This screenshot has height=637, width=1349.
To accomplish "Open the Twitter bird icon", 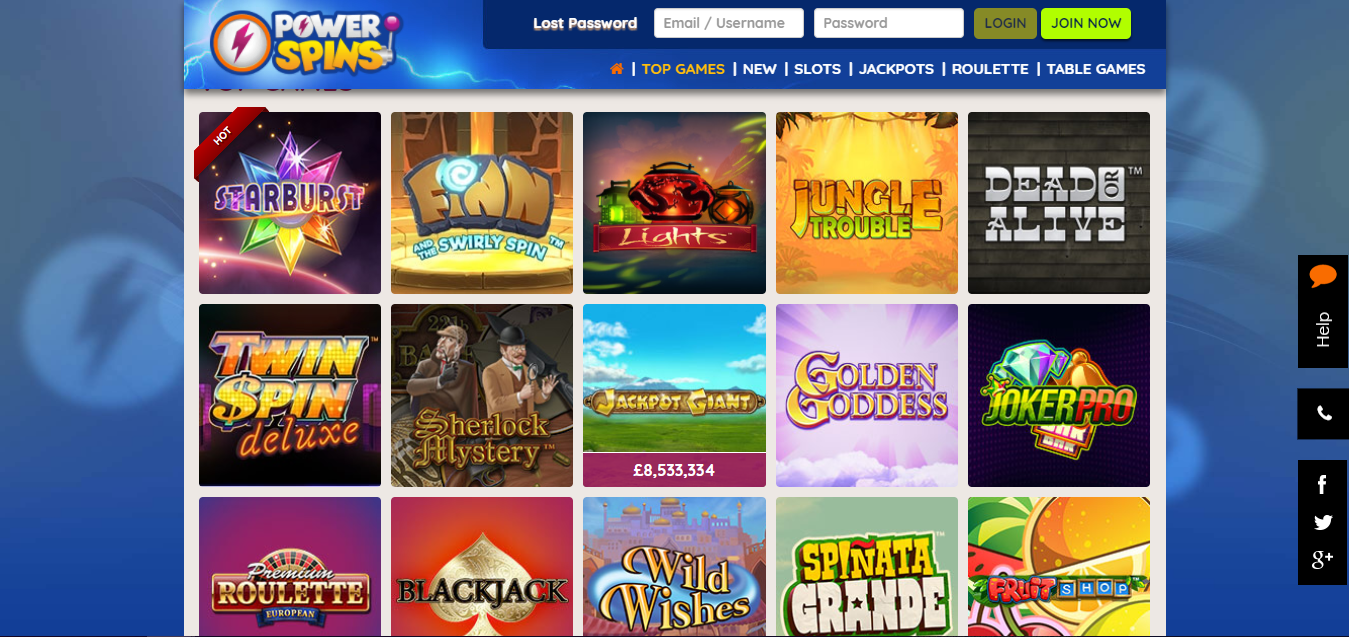I will coord(1323,522).
